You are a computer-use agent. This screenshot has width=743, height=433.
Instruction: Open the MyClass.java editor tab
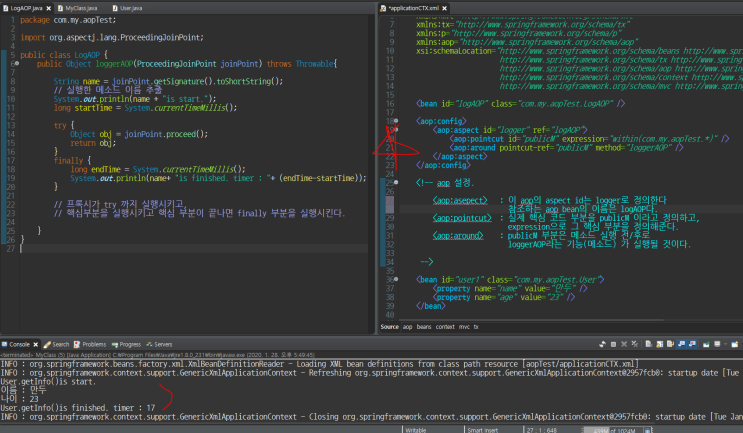tap(77, 8)
